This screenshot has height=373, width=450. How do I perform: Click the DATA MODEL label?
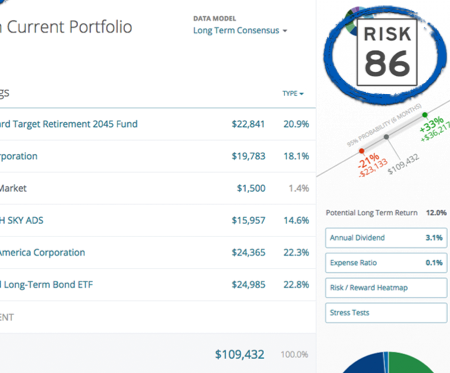pyautogui.click(x=215, y=19)
